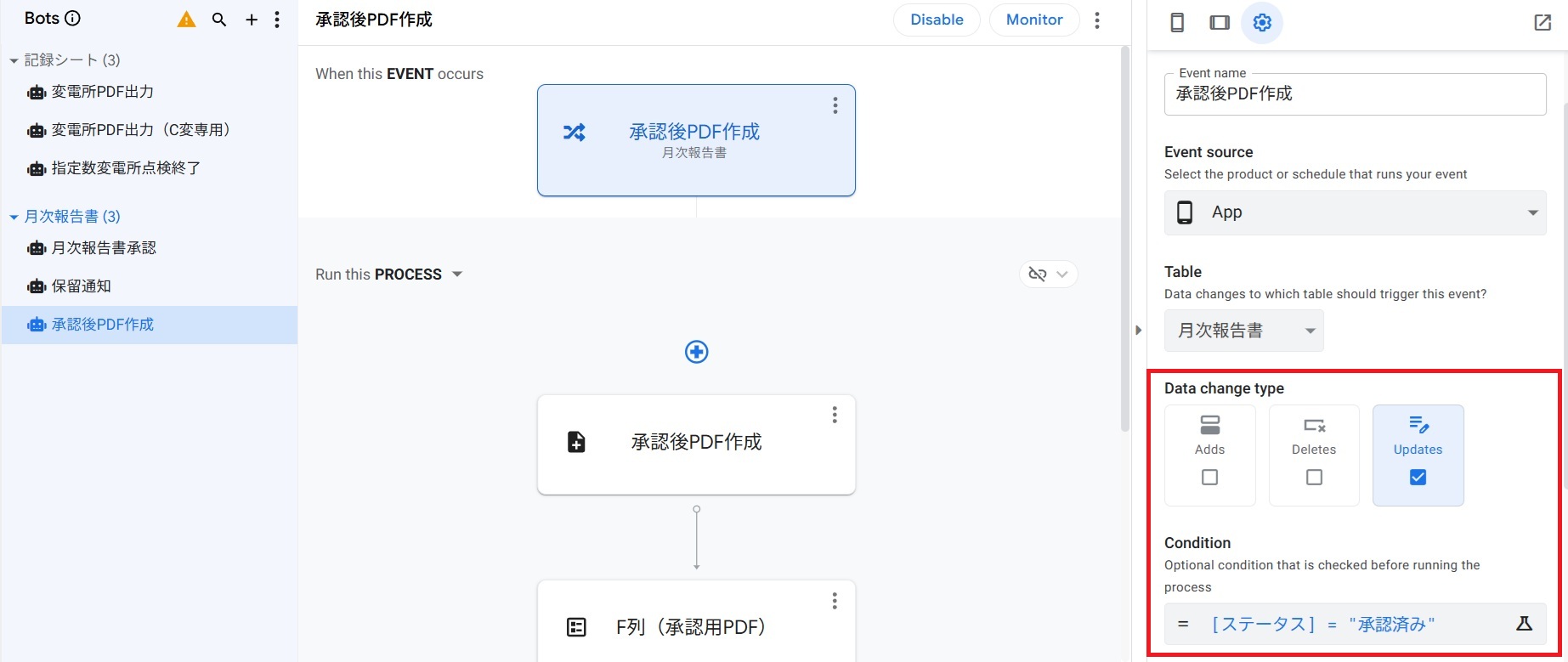Enable the Deletes checkbox
The image size is (1568, 662).
tap(1314, 478)
